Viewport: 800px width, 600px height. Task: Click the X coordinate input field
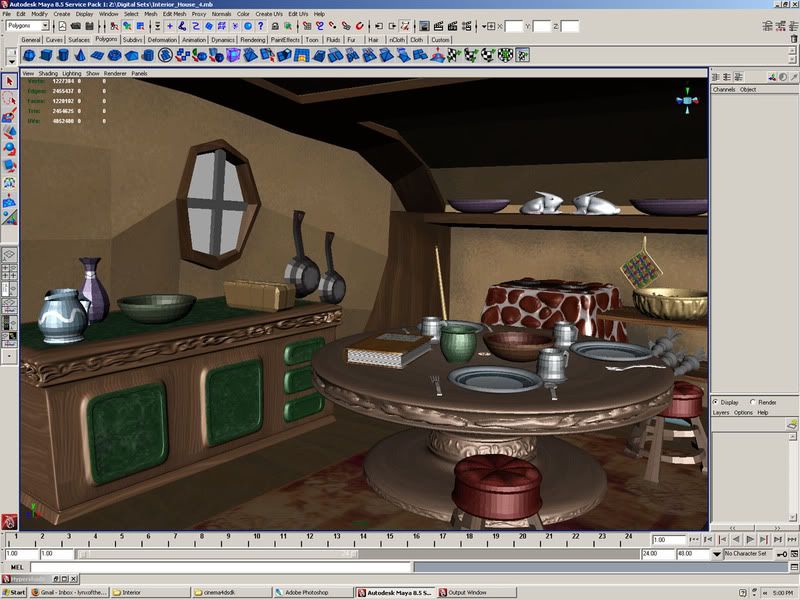(514, 26)
